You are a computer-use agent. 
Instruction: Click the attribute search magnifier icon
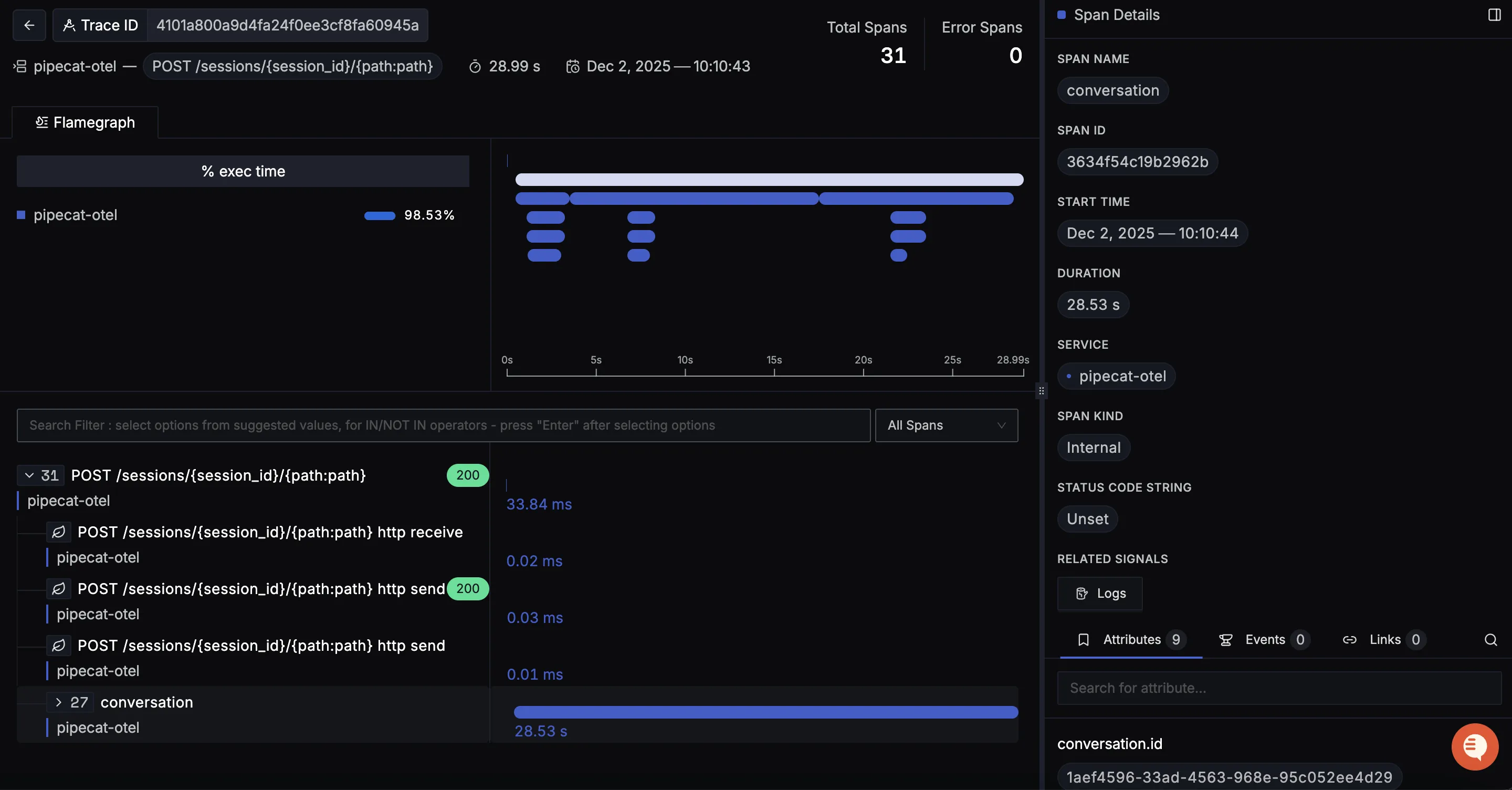coord(1490,640)
